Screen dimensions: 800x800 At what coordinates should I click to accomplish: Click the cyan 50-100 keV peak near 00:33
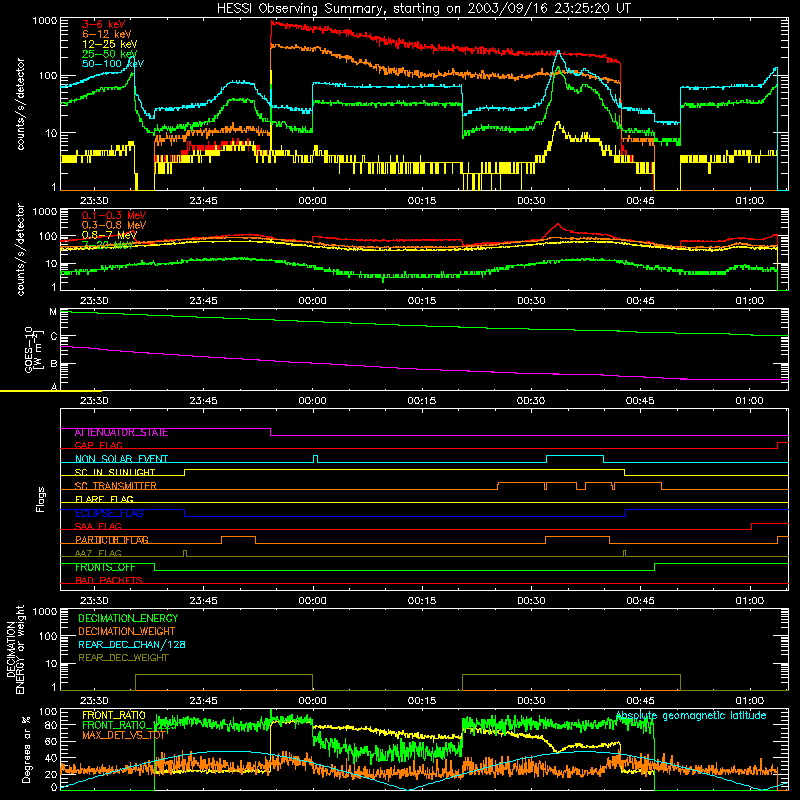point(559,52)
